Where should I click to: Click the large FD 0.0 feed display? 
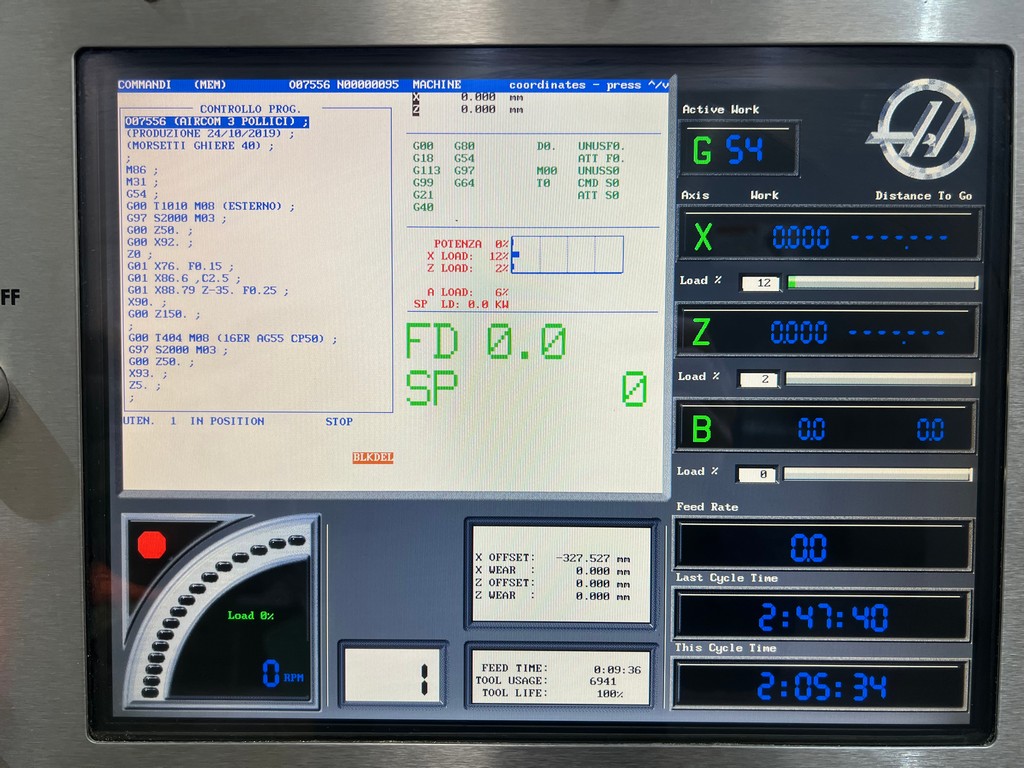point(486,342)
